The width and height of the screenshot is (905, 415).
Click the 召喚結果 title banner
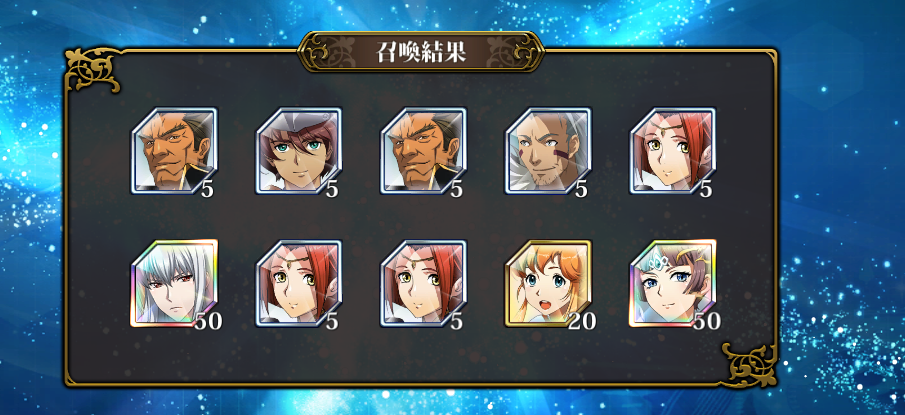click(421, 52)
